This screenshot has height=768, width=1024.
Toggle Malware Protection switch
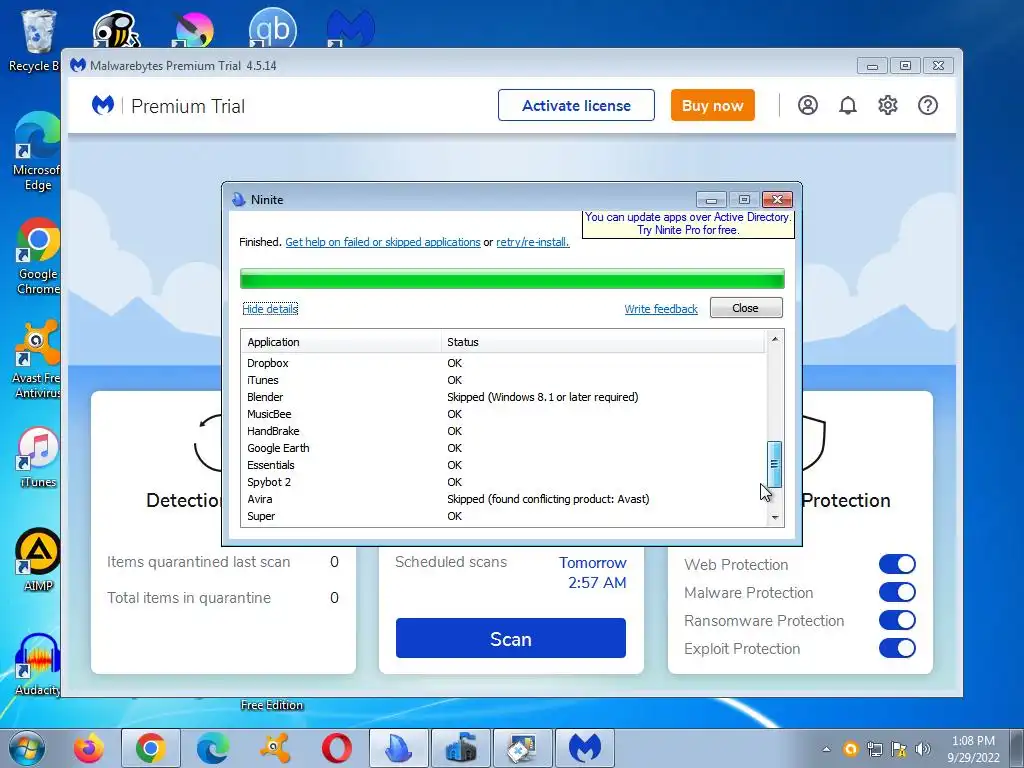coord(897,592)
